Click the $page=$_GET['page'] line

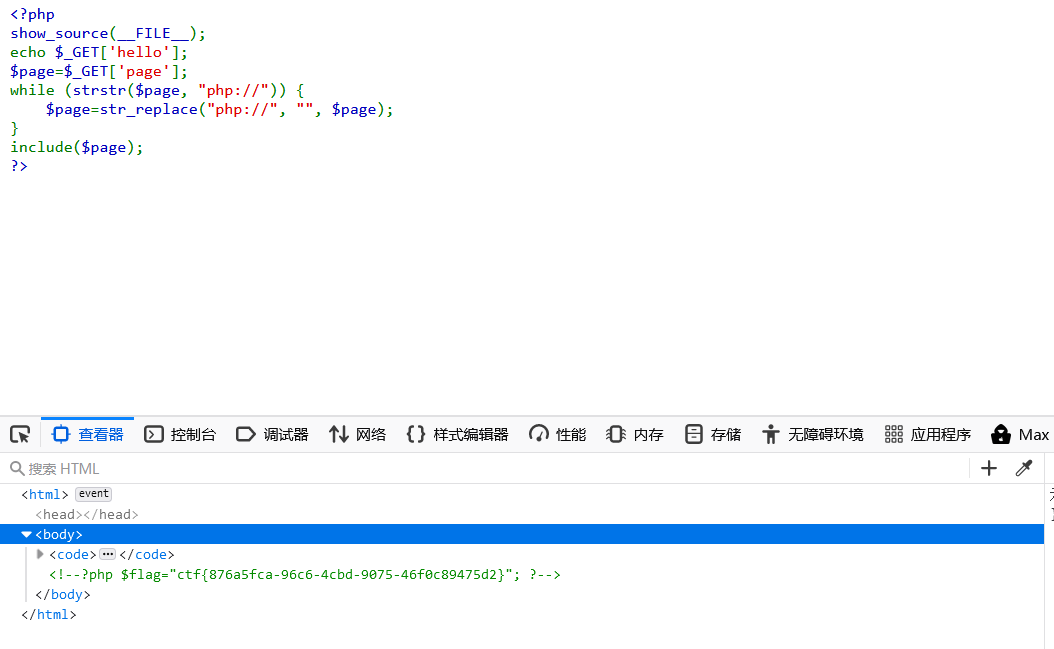99,71
